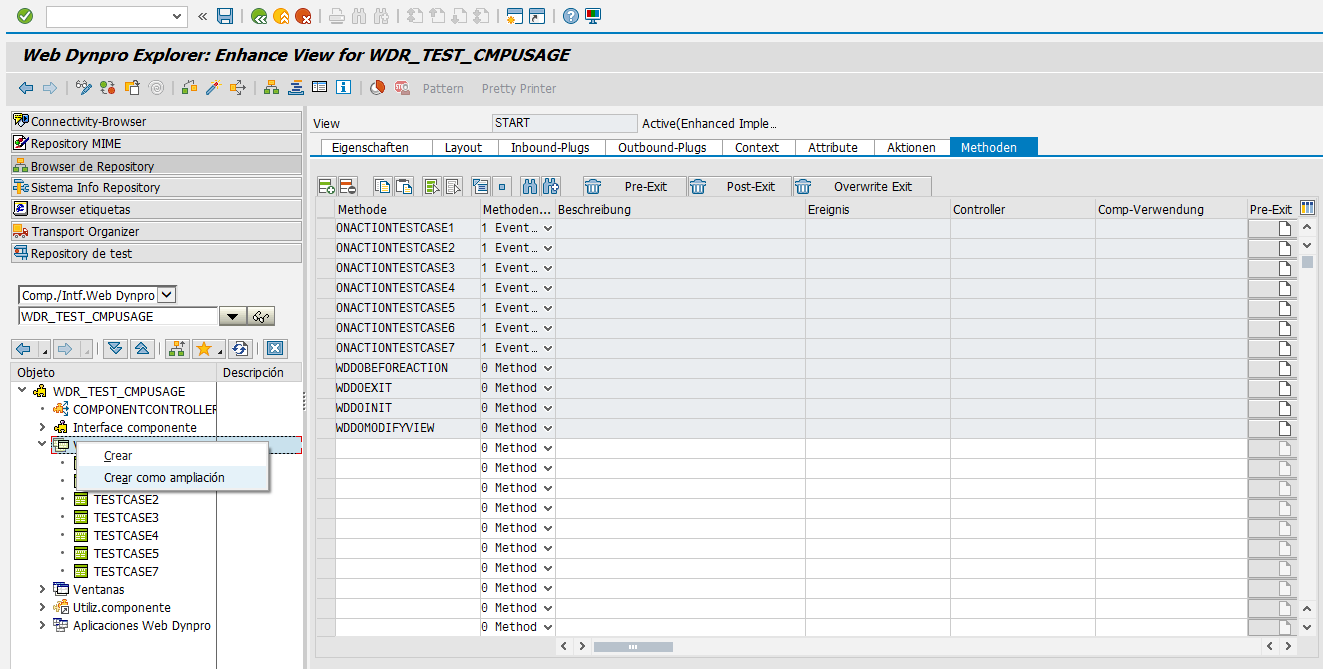1323x669 pixels.
Task: Click the Set/Delete breakpoint stop icon
Action: coord(401,88)
